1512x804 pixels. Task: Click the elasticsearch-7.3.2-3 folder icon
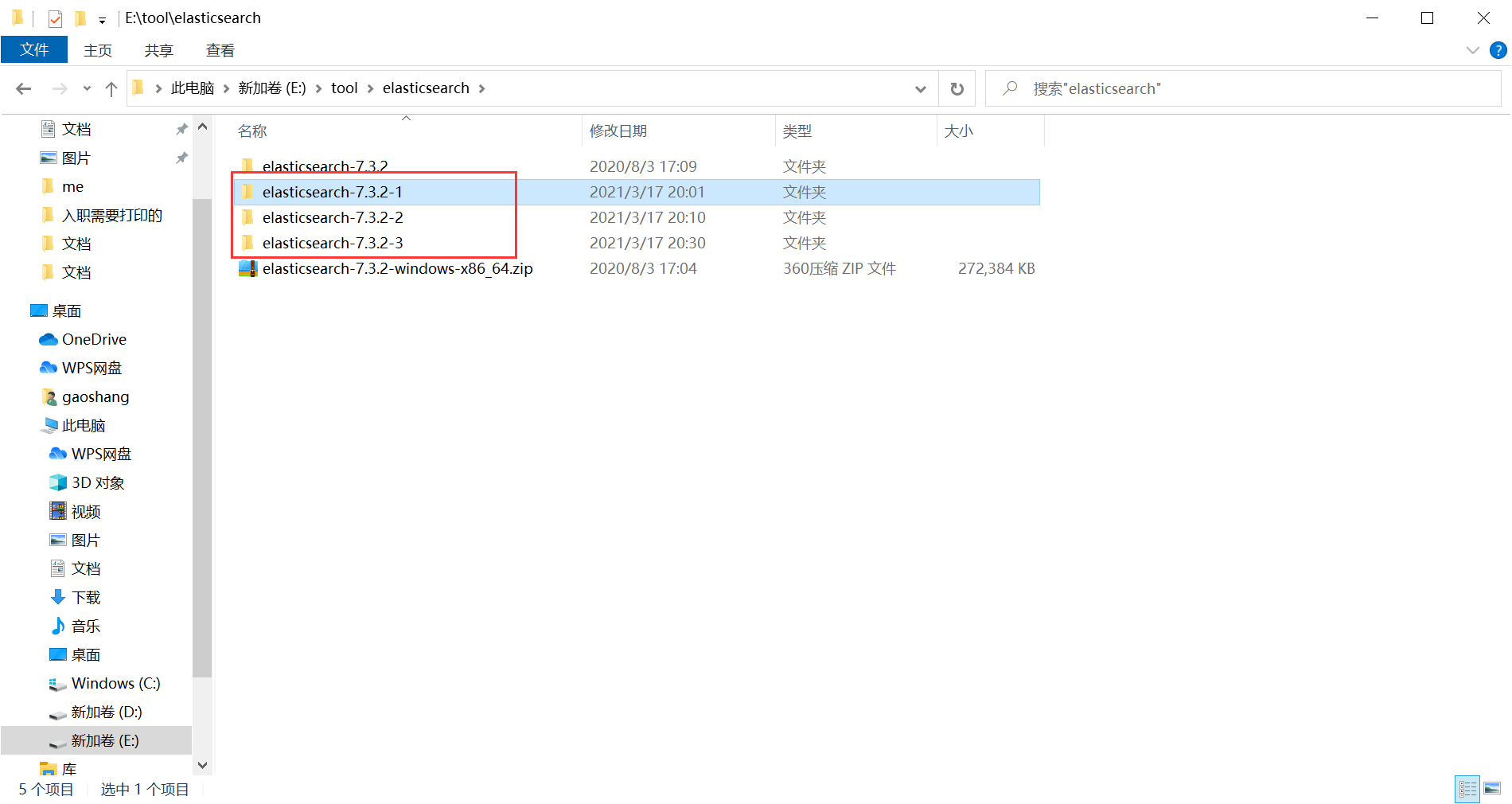pos(247,243)
